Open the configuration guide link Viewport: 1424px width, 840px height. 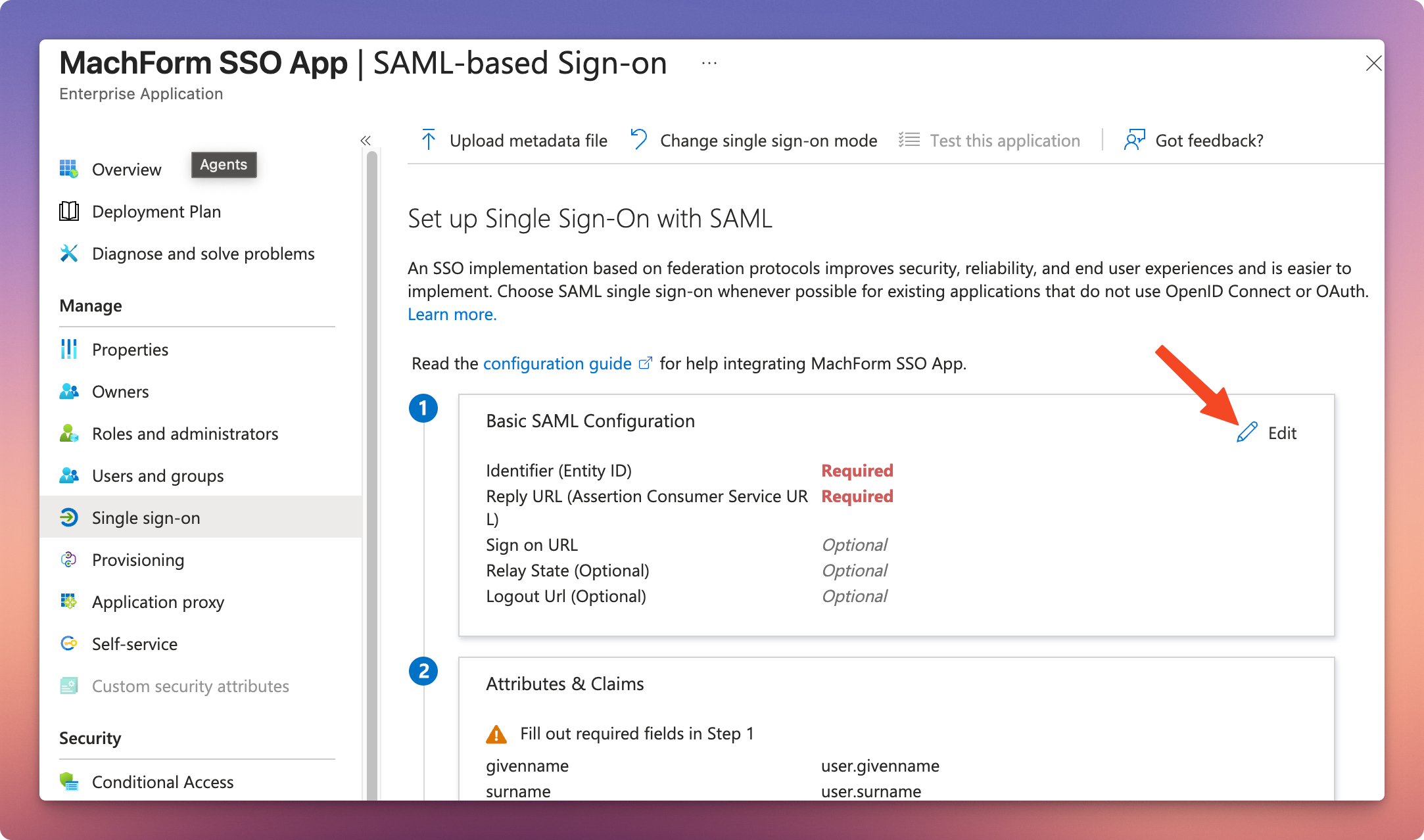[x=558, y=363]
